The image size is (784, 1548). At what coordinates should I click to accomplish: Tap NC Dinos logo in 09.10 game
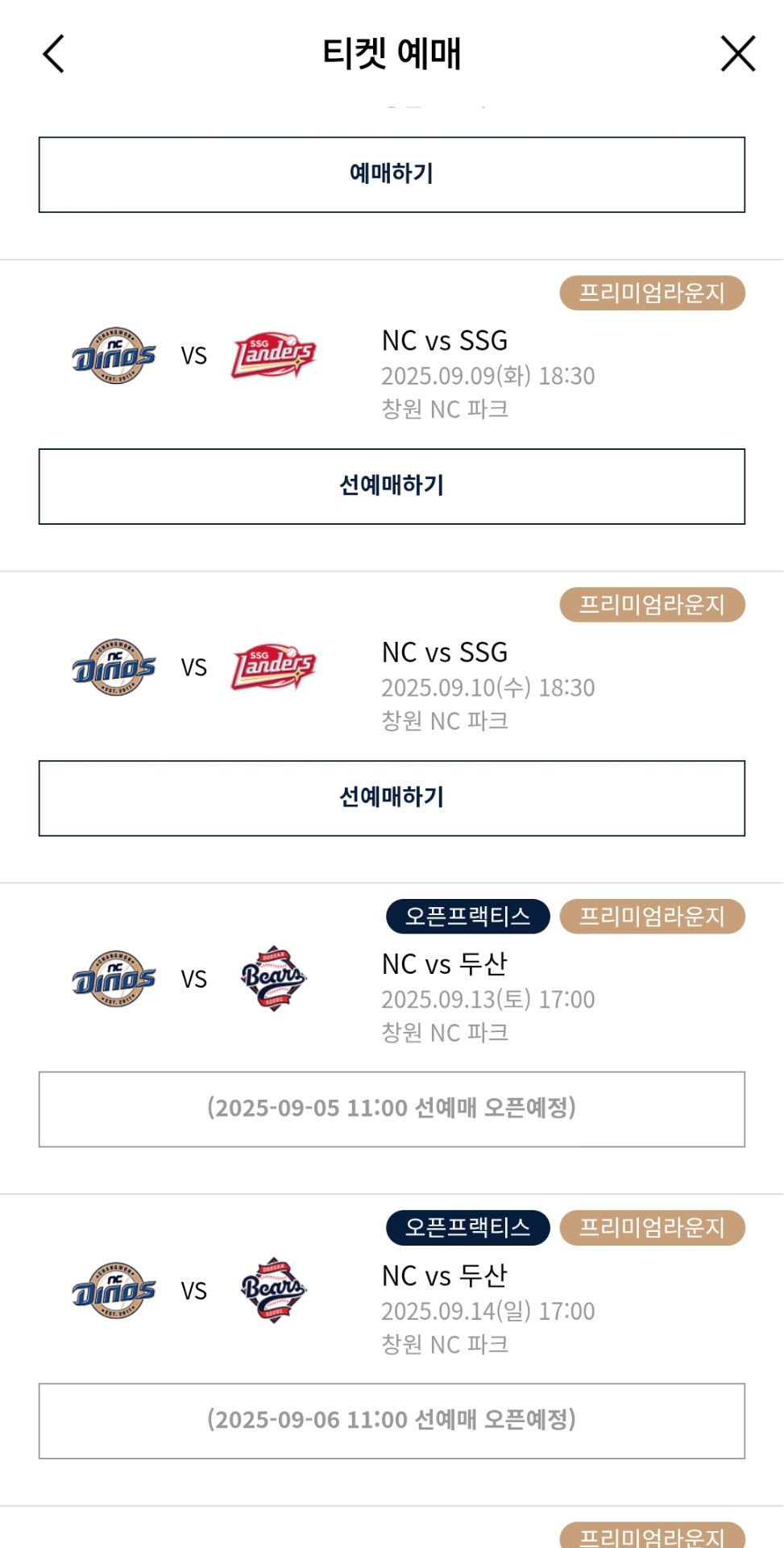tap(114, 668)
